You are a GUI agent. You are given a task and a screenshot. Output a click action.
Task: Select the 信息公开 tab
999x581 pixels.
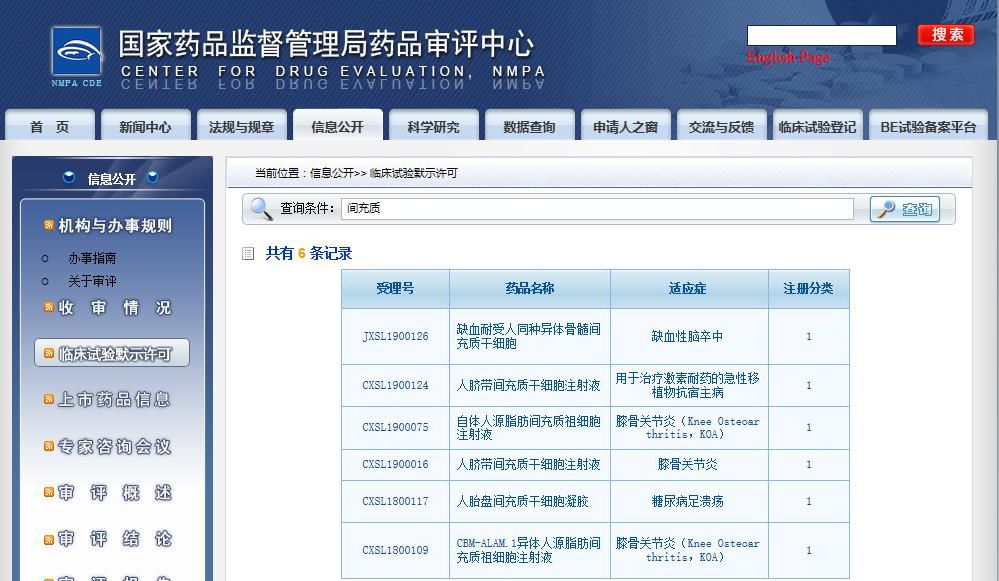pos(338,126)
